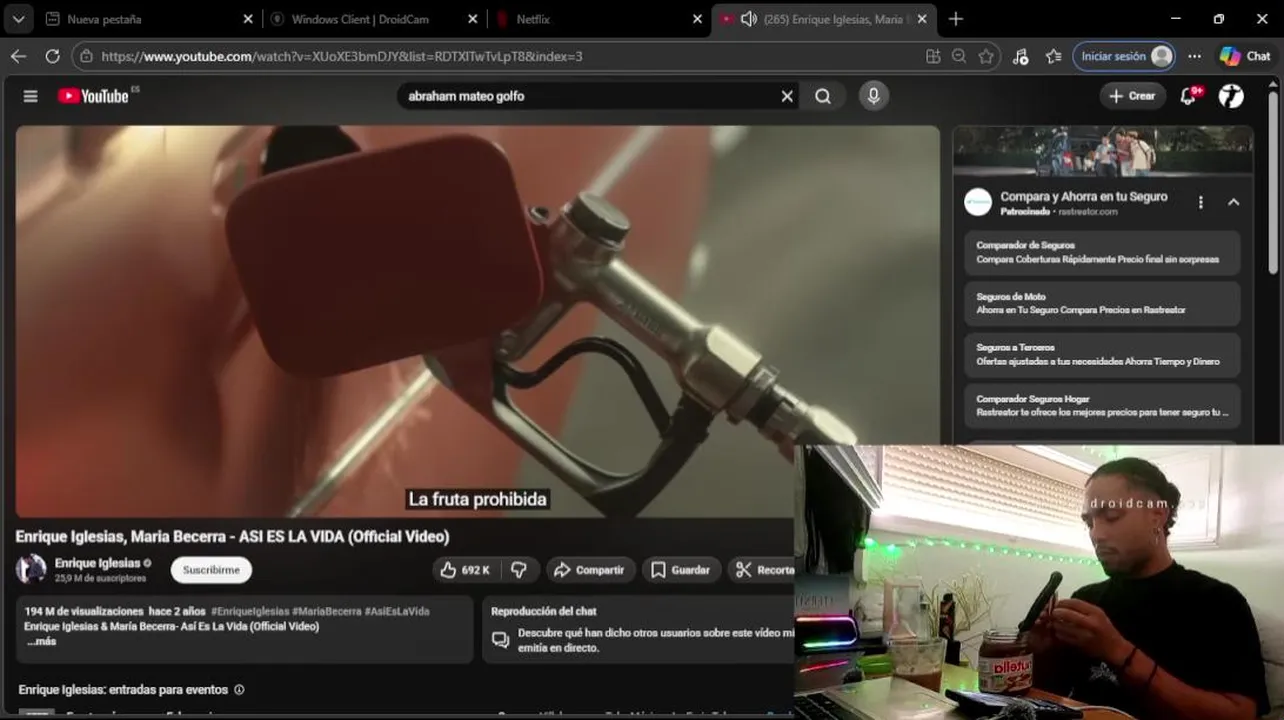Open the browser tab list dropdown
Screen dimensions: 1284x720
coord(18,19)
